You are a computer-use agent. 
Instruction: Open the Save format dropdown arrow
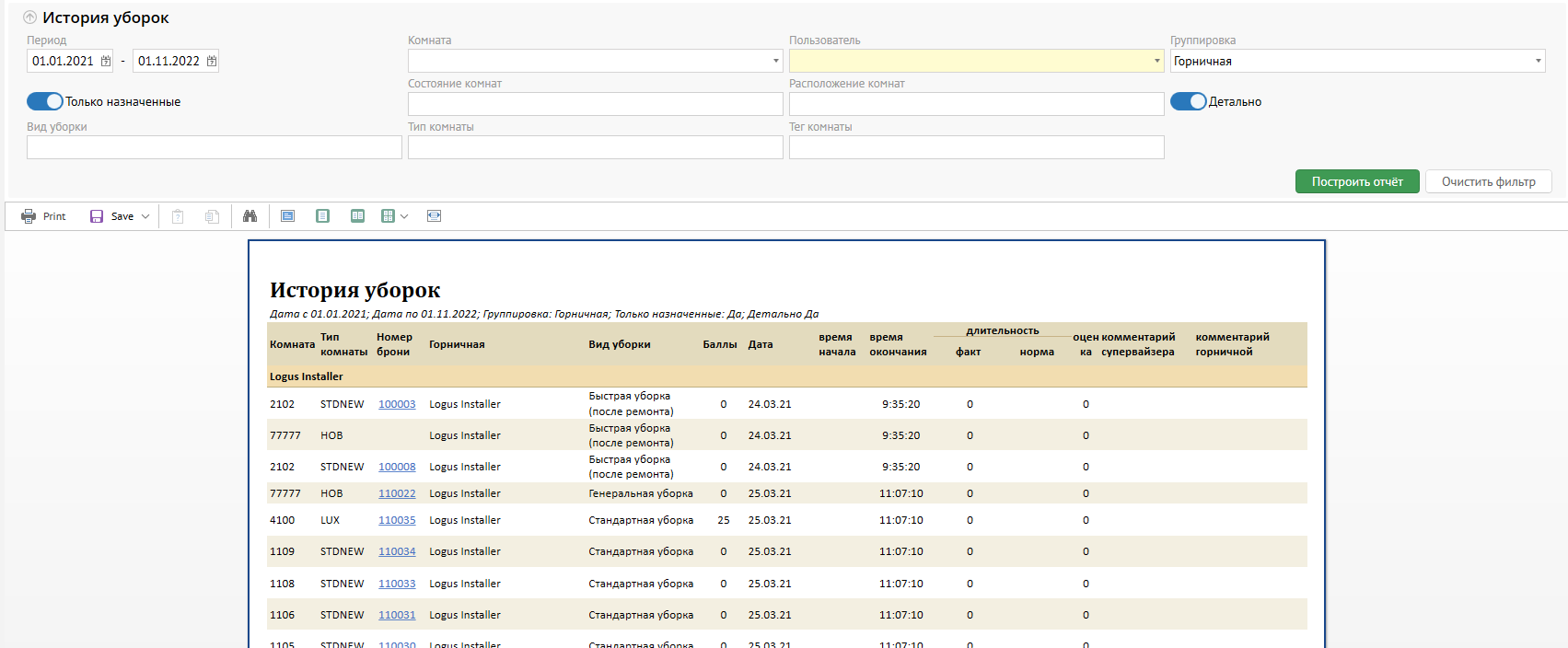[145, 216]
